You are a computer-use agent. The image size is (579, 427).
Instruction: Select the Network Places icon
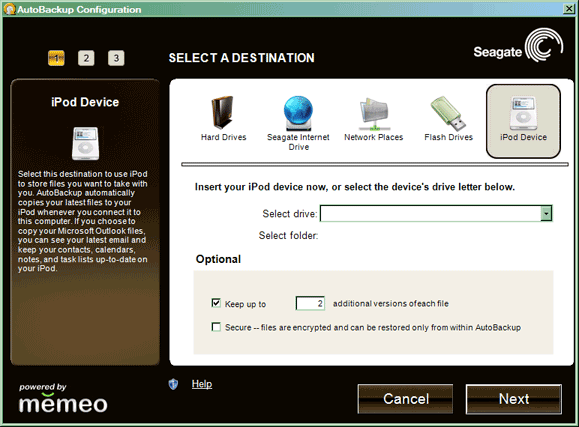[x=374, y=114]
